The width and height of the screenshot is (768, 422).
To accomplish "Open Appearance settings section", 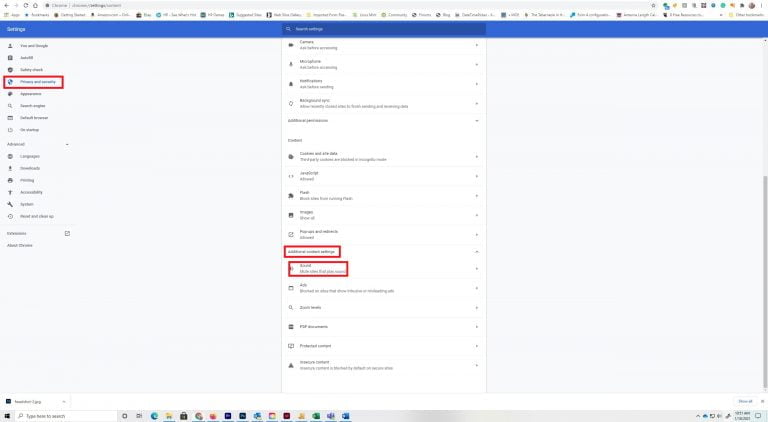I will [30, 94].
